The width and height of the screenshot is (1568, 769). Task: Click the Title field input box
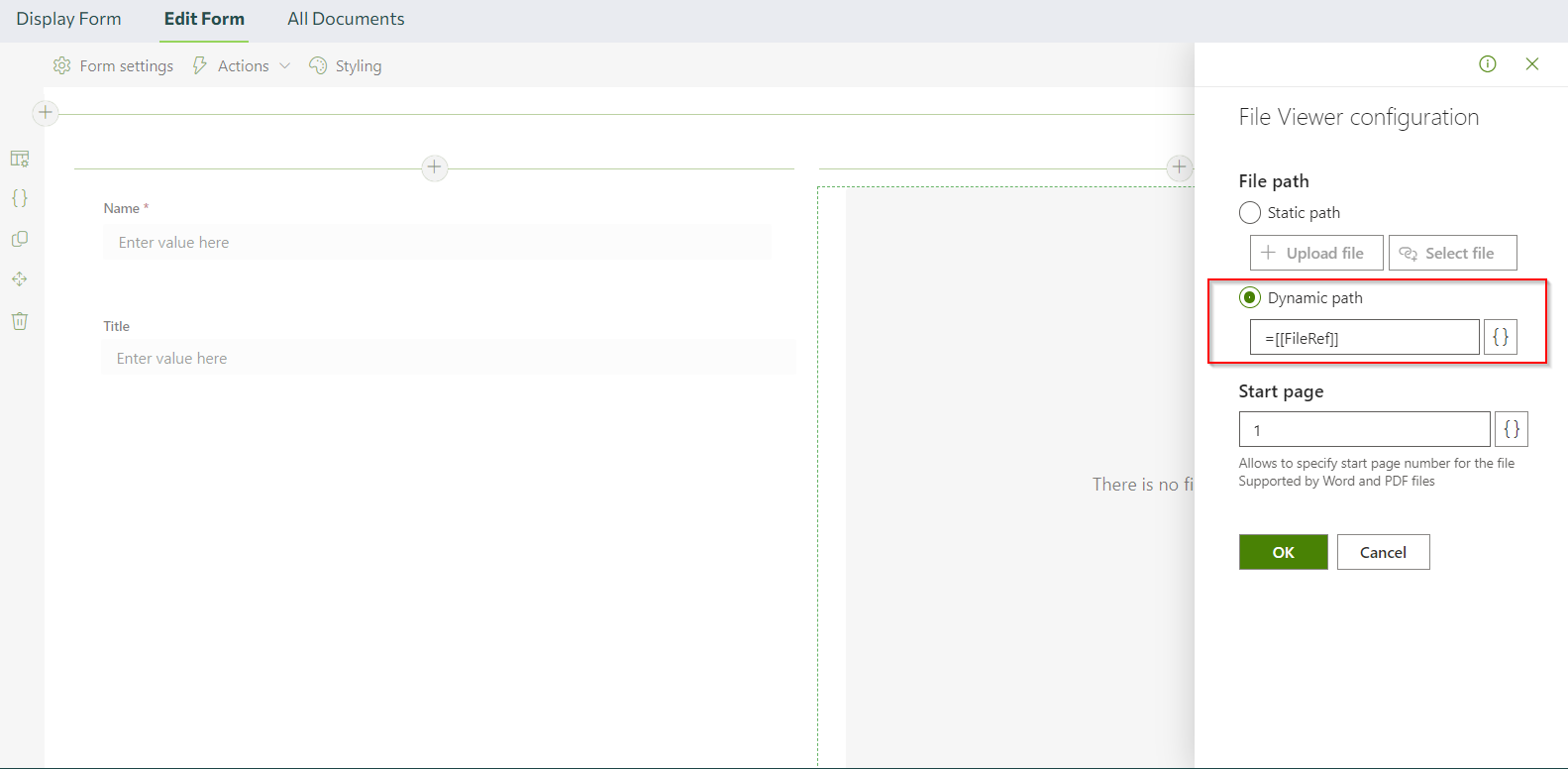tap(448, 358)
